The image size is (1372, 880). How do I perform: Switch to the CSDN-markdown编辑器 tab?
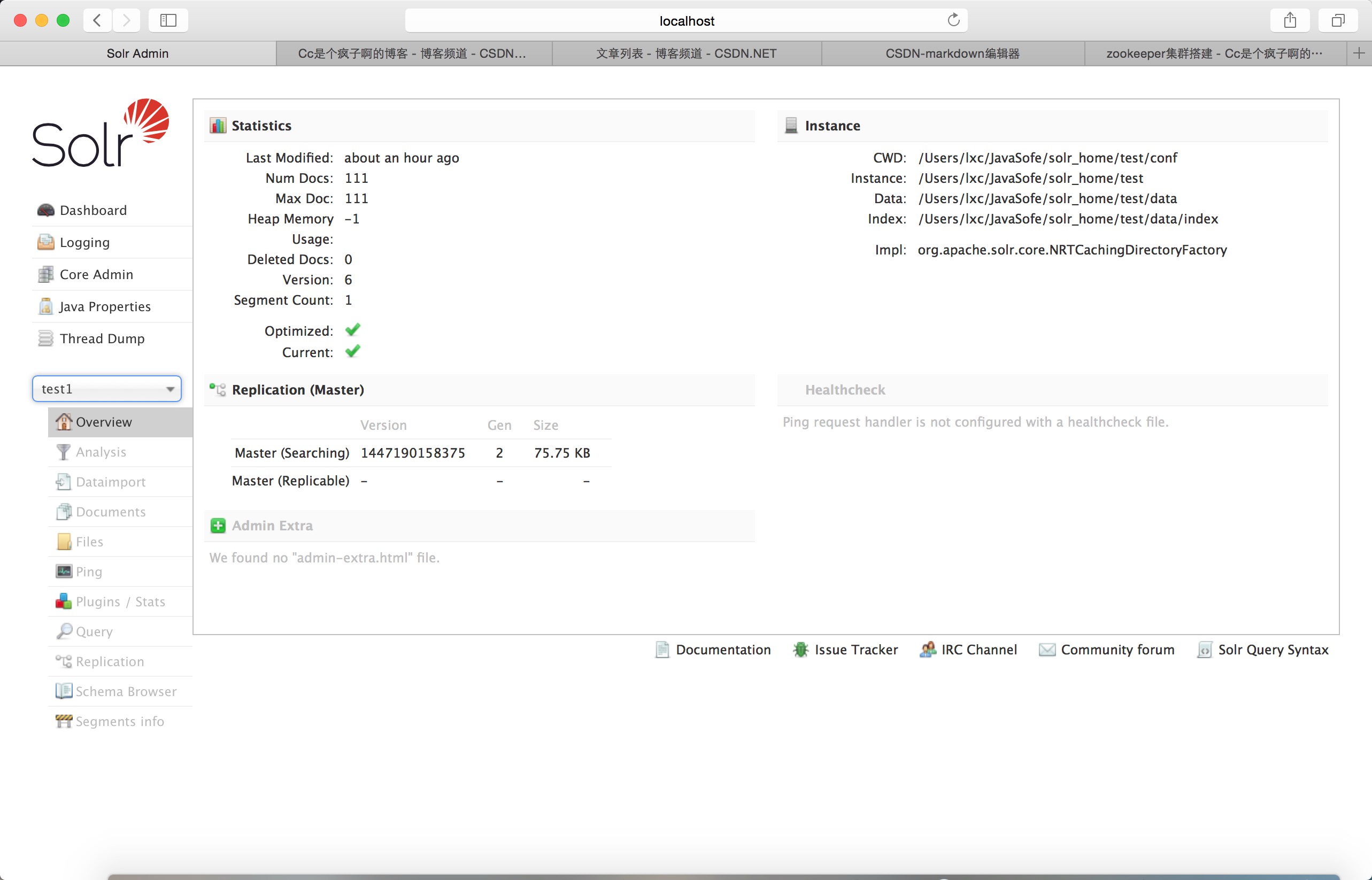pyautogui.click(x=953, y=53)
